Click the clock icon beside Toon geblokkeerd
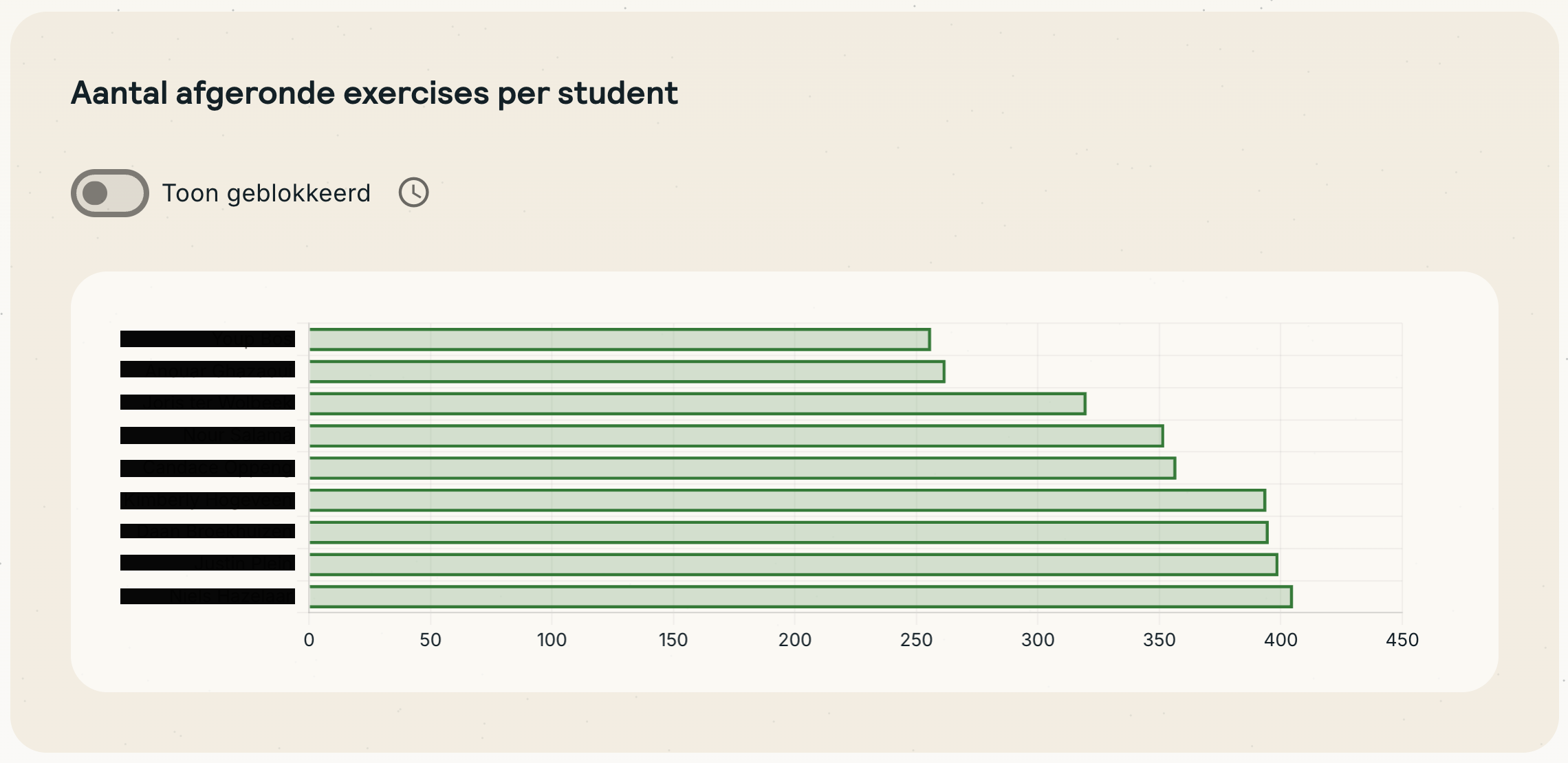Image resolution: width=1568 pixels, height=763 pixels. click(x=413, y=192)
